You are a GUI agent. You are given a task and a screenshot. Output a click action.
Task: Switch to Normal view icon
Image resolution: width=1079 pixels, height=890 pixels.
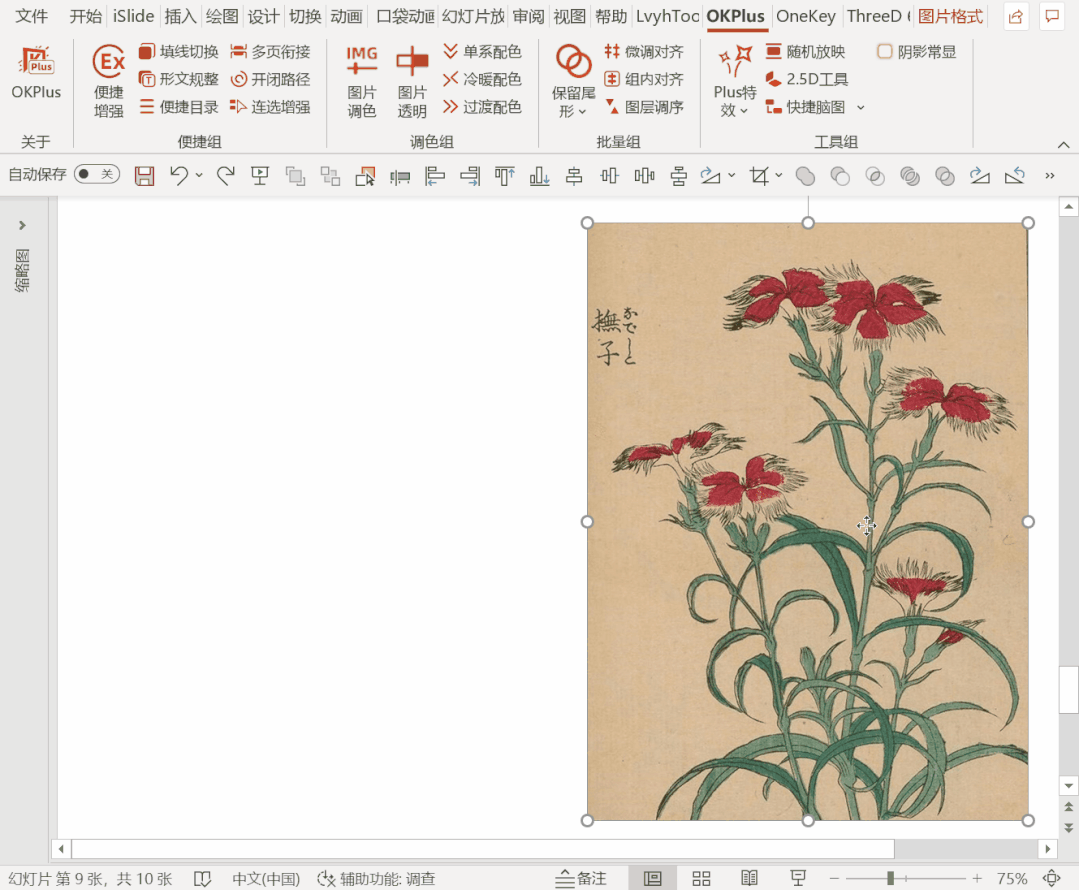pos(652,878)
